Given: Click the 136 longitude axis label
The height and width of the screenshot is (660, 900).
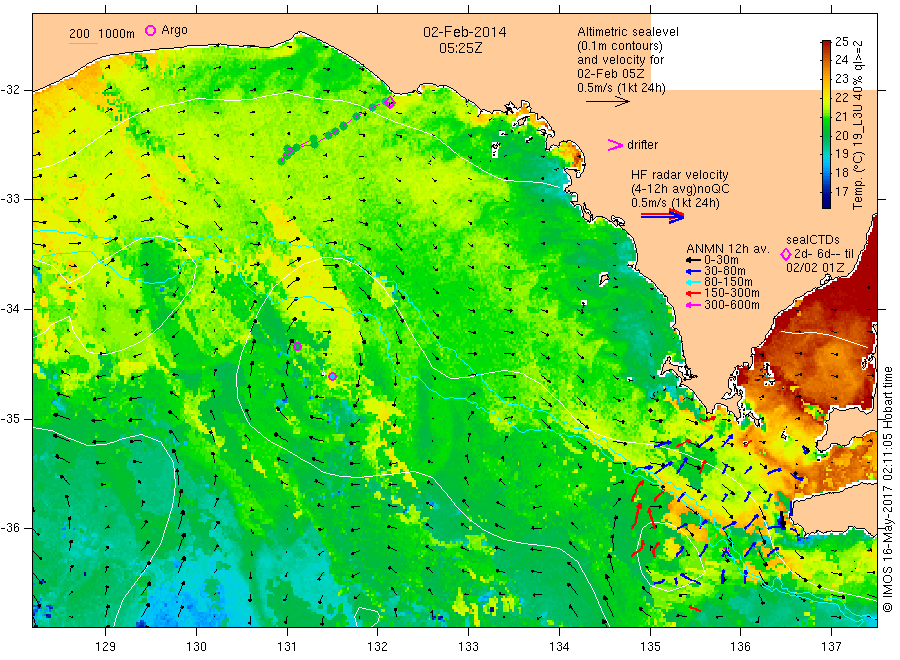Looking at the screenshot, I should (740, 647).
